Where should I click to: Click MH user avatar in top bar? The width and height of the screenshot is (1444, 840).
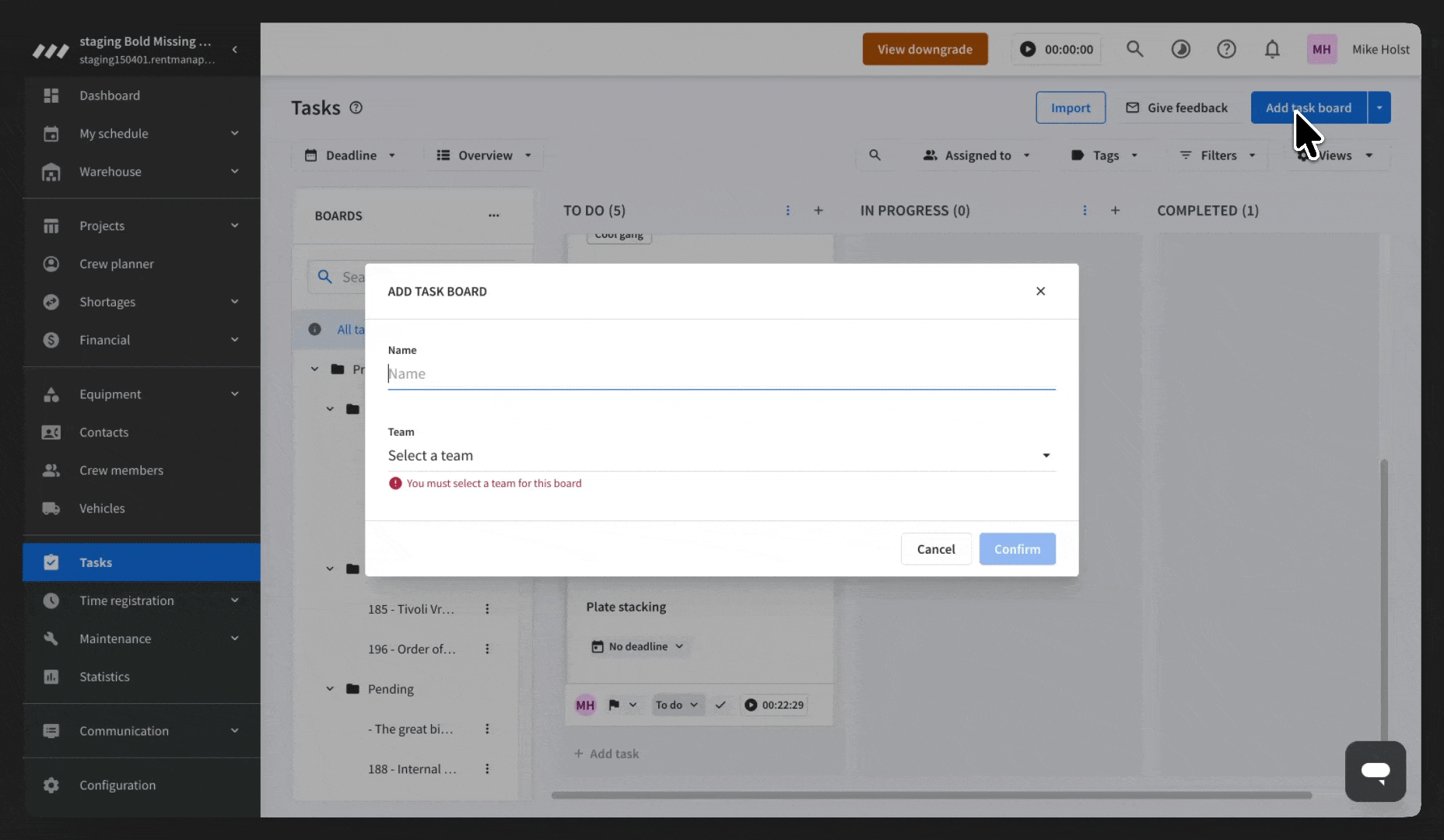coord(1321,49)
